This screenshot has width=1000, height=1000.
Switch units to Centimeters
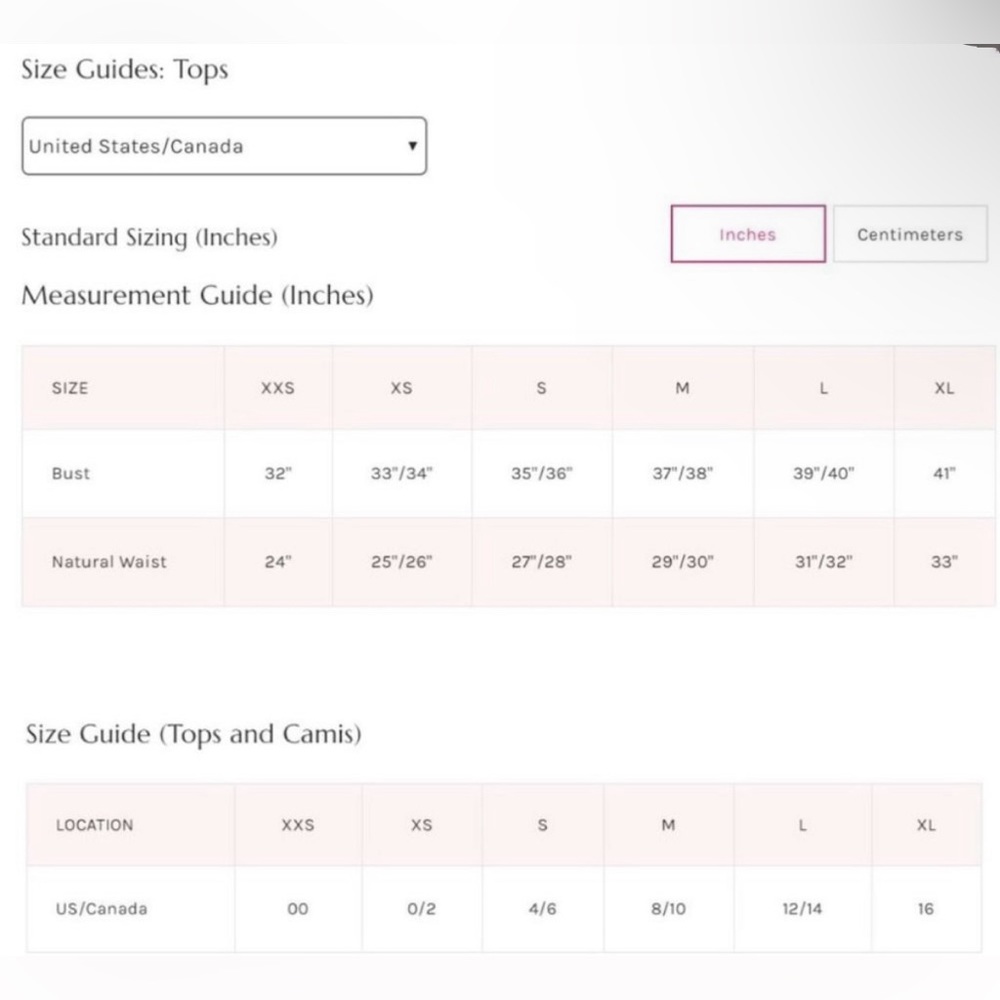coord(909,234)
